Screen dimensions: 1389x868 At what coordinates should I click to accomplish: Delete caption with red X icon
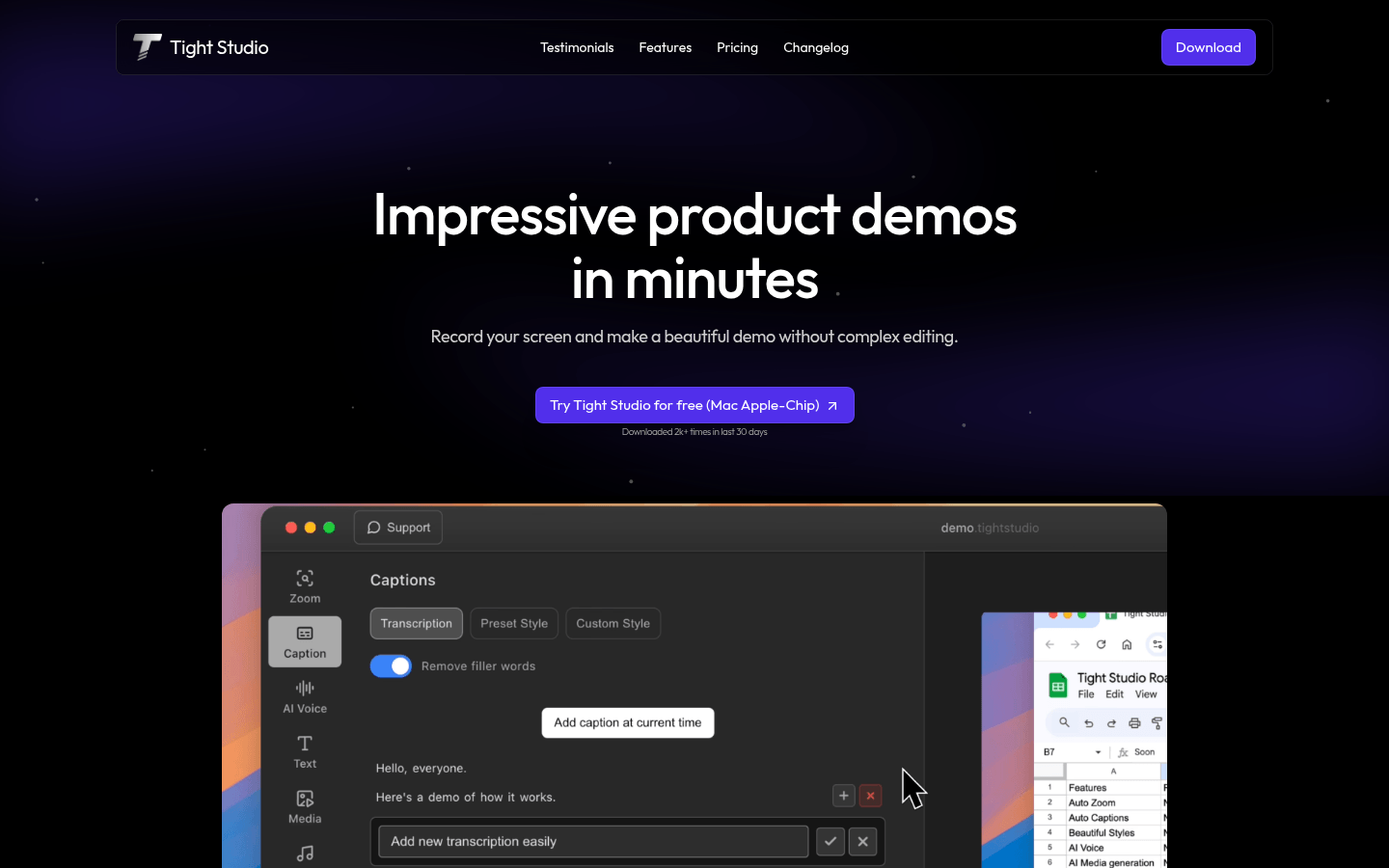(871, 796)
